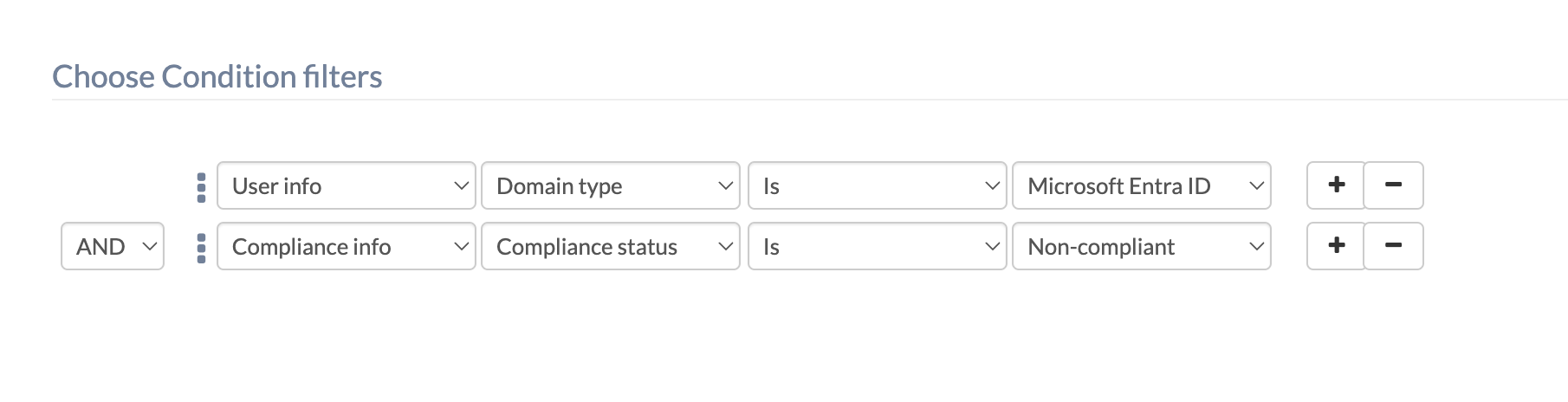
Task: Open the User info category dropdown
Action: pos(347,185)
